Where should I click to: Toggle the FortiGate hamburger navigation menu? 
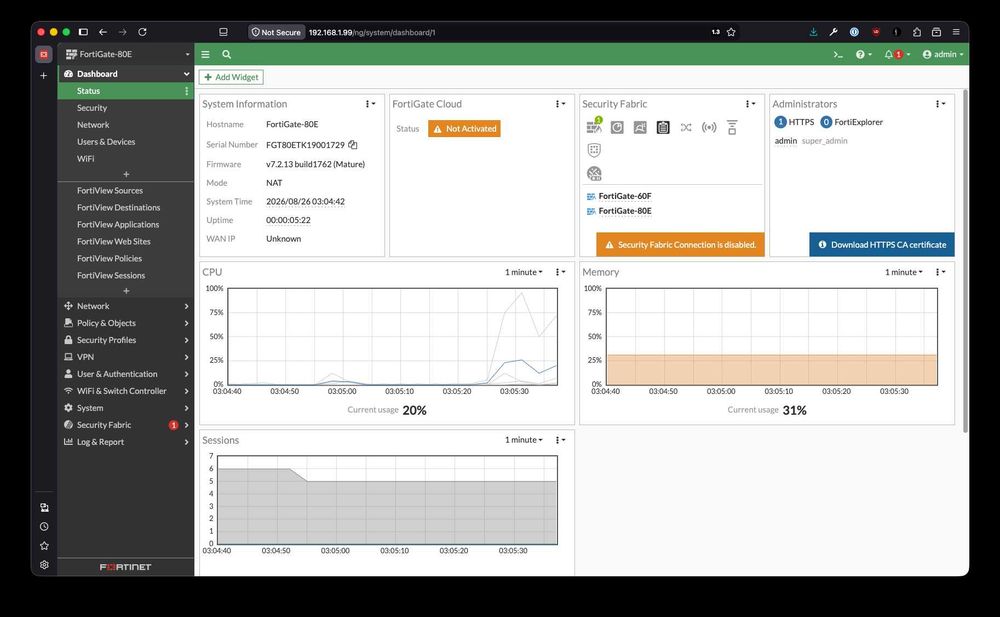(205, 55)
